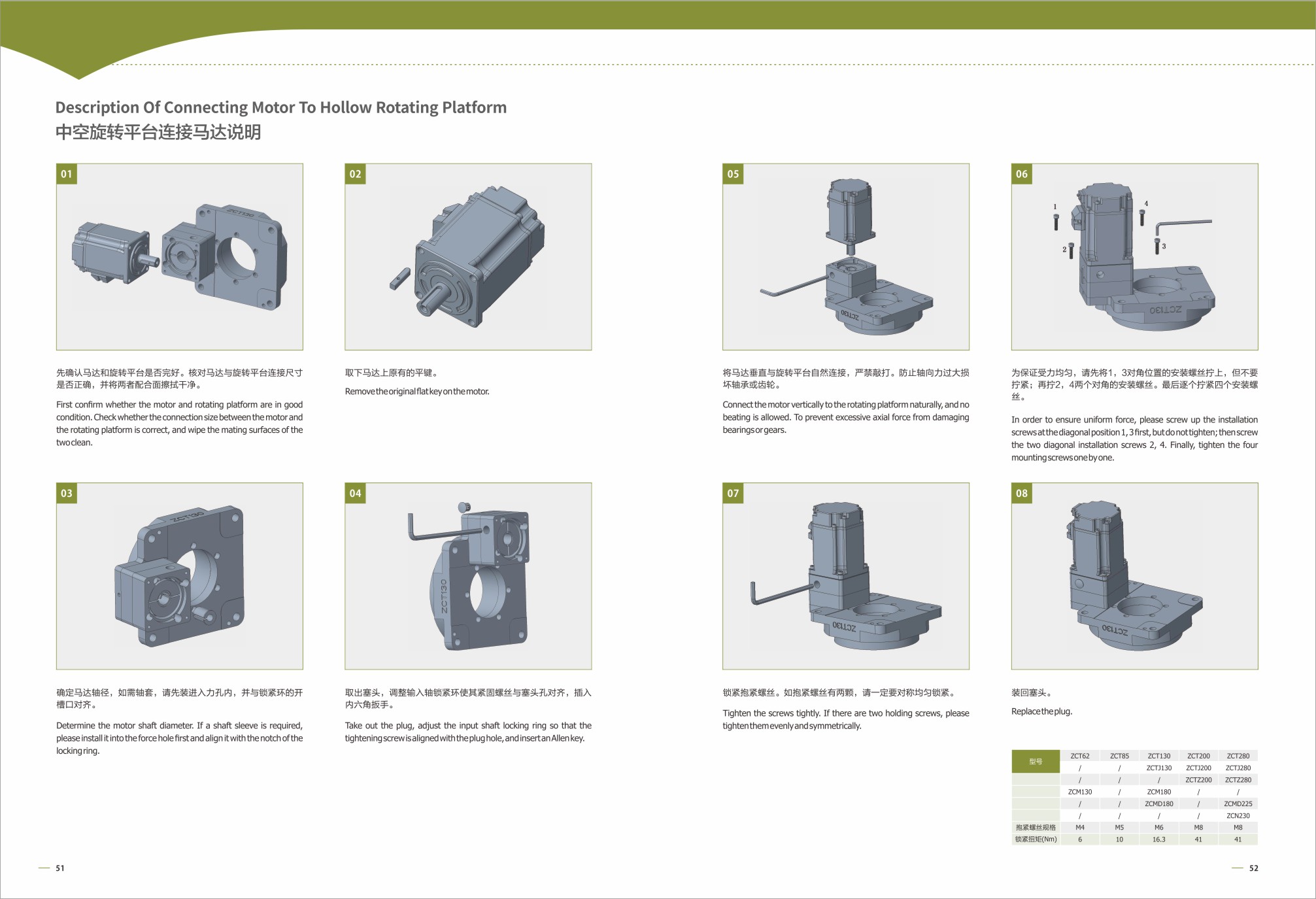The image size is (1316, 899).
Task: Click the 抱紧螺丝规格 row label
Action: click(1036, 827)
